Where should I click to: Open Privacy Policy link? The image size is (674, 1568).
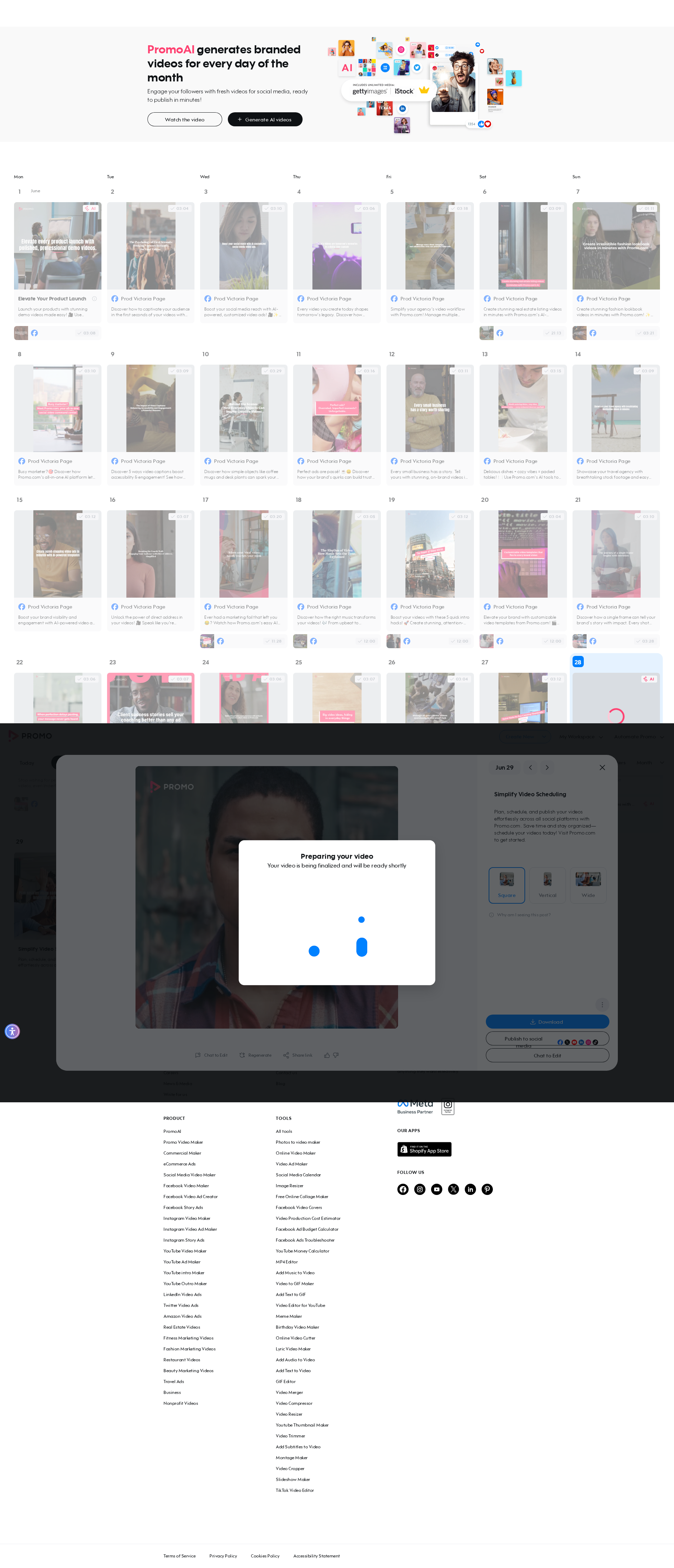pos(224,1556)
